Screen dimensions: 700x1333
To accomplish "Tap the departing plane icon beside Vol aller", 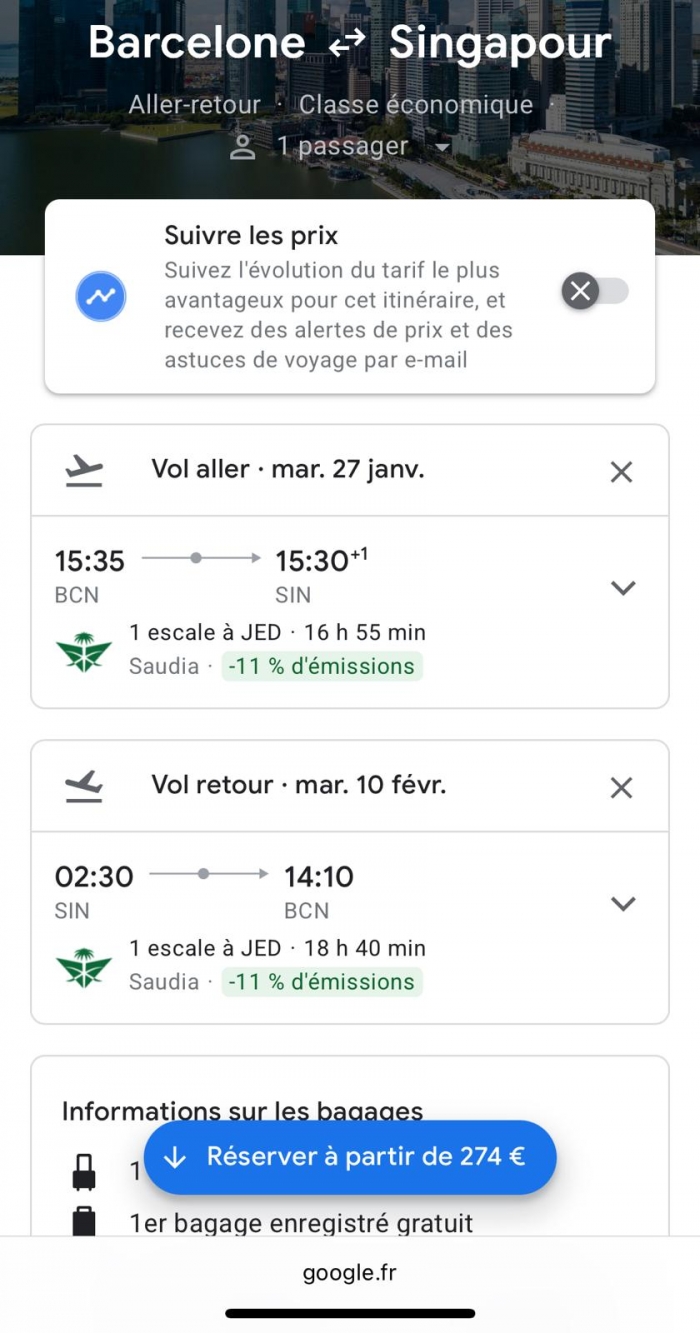I will (84, 471).
